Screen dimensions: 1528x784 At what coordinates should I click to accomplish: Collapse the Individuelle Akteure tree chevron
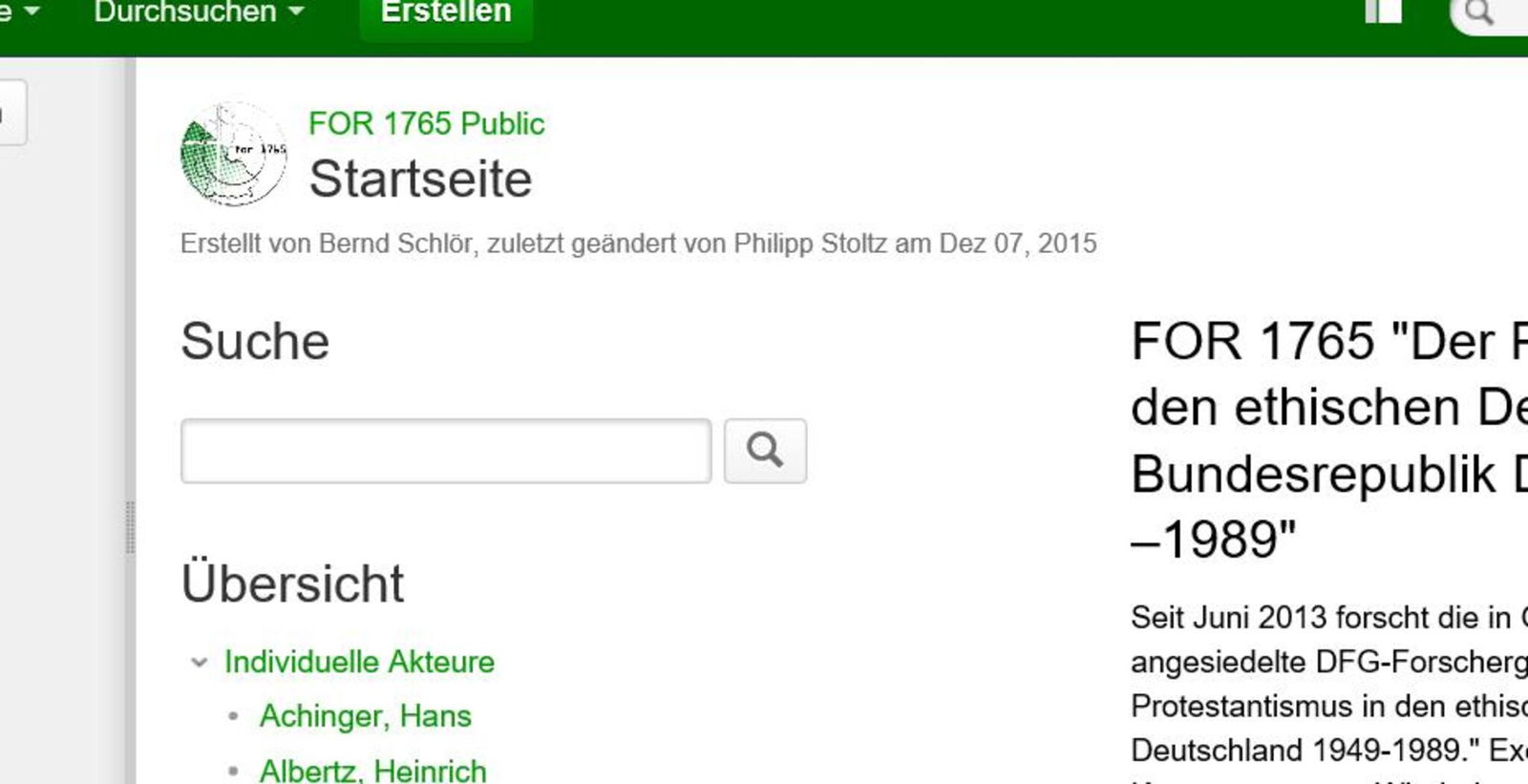click(x=199, y=663)
